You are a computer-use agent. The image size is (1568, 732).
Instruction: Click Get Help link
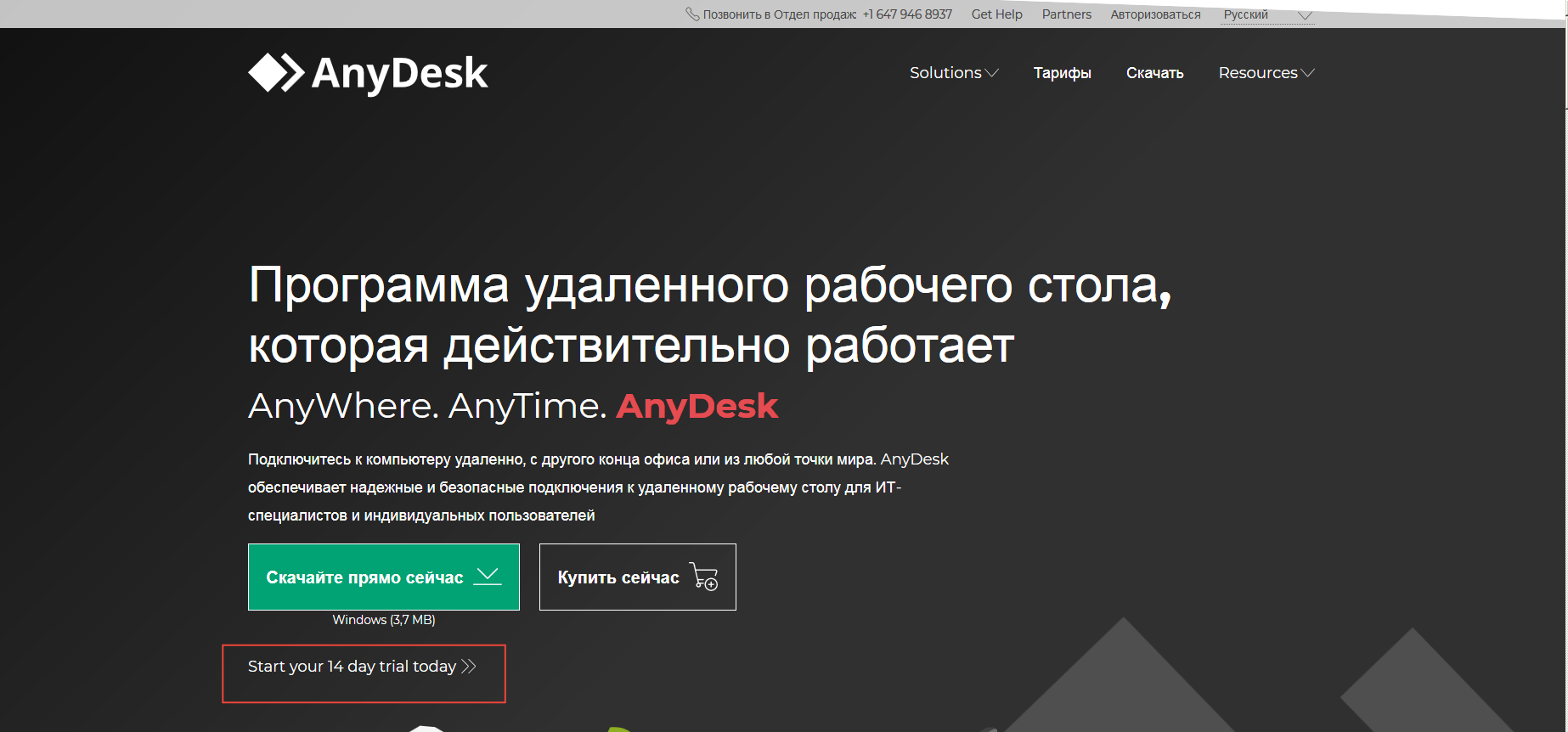tap(996, 14)
